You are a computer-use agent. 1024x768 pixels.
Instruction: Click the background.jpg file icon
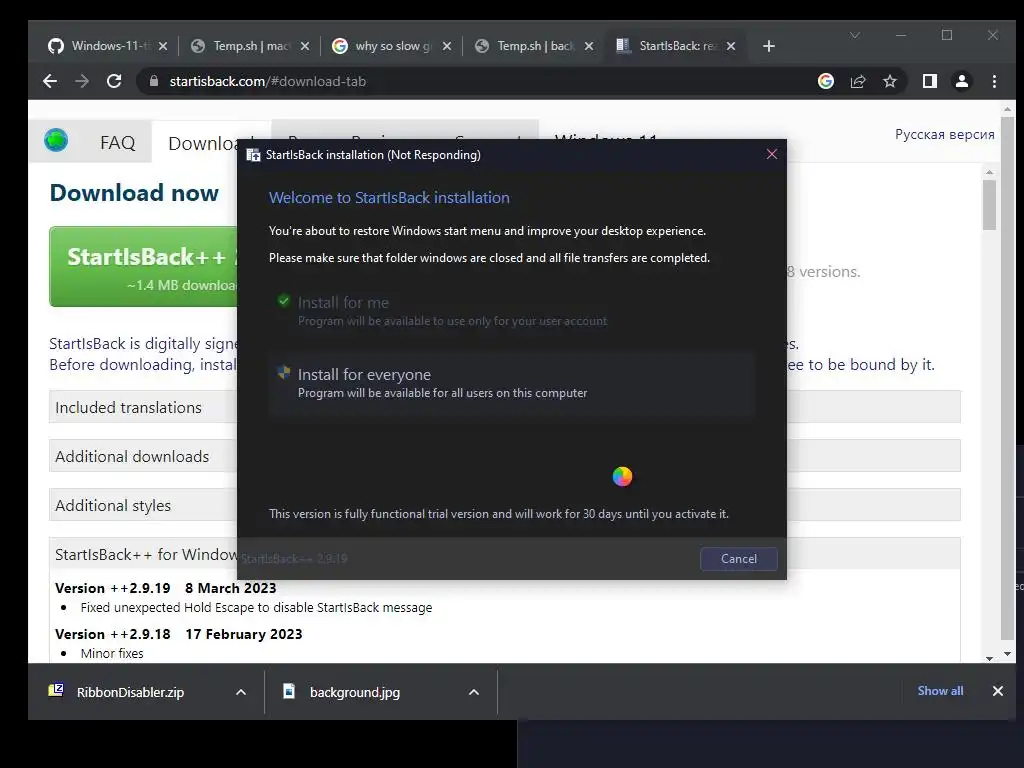coord(289,691)
